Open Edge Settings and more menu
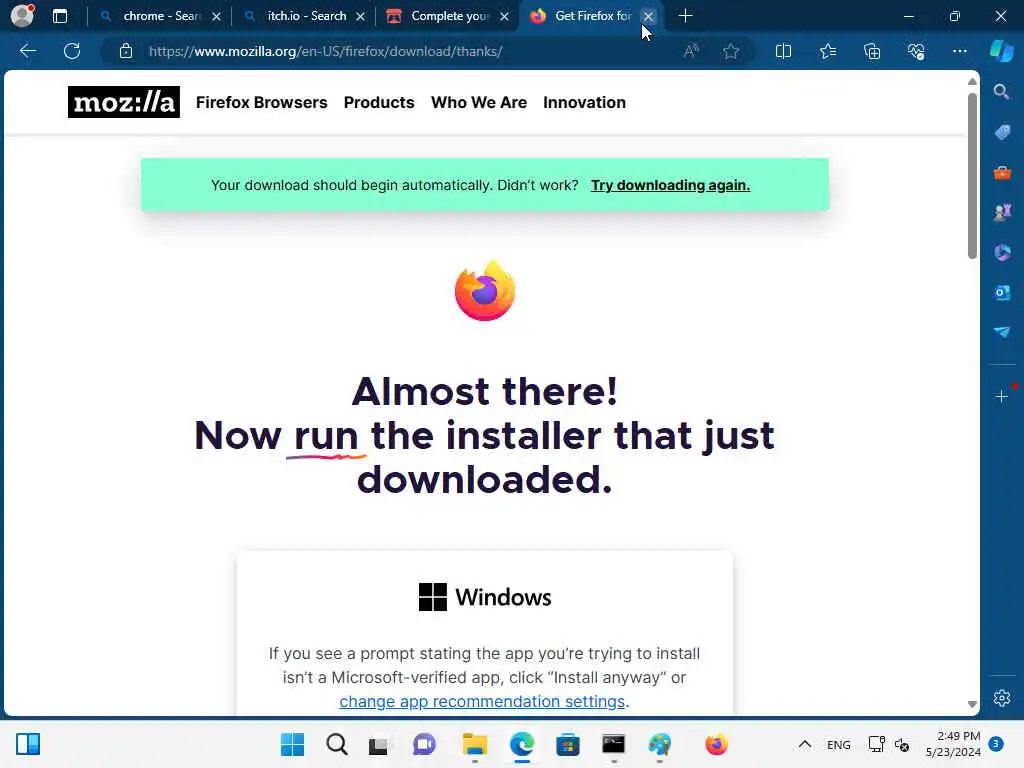1024x768 pixels. pyautogui.click(x=959, y=51)
